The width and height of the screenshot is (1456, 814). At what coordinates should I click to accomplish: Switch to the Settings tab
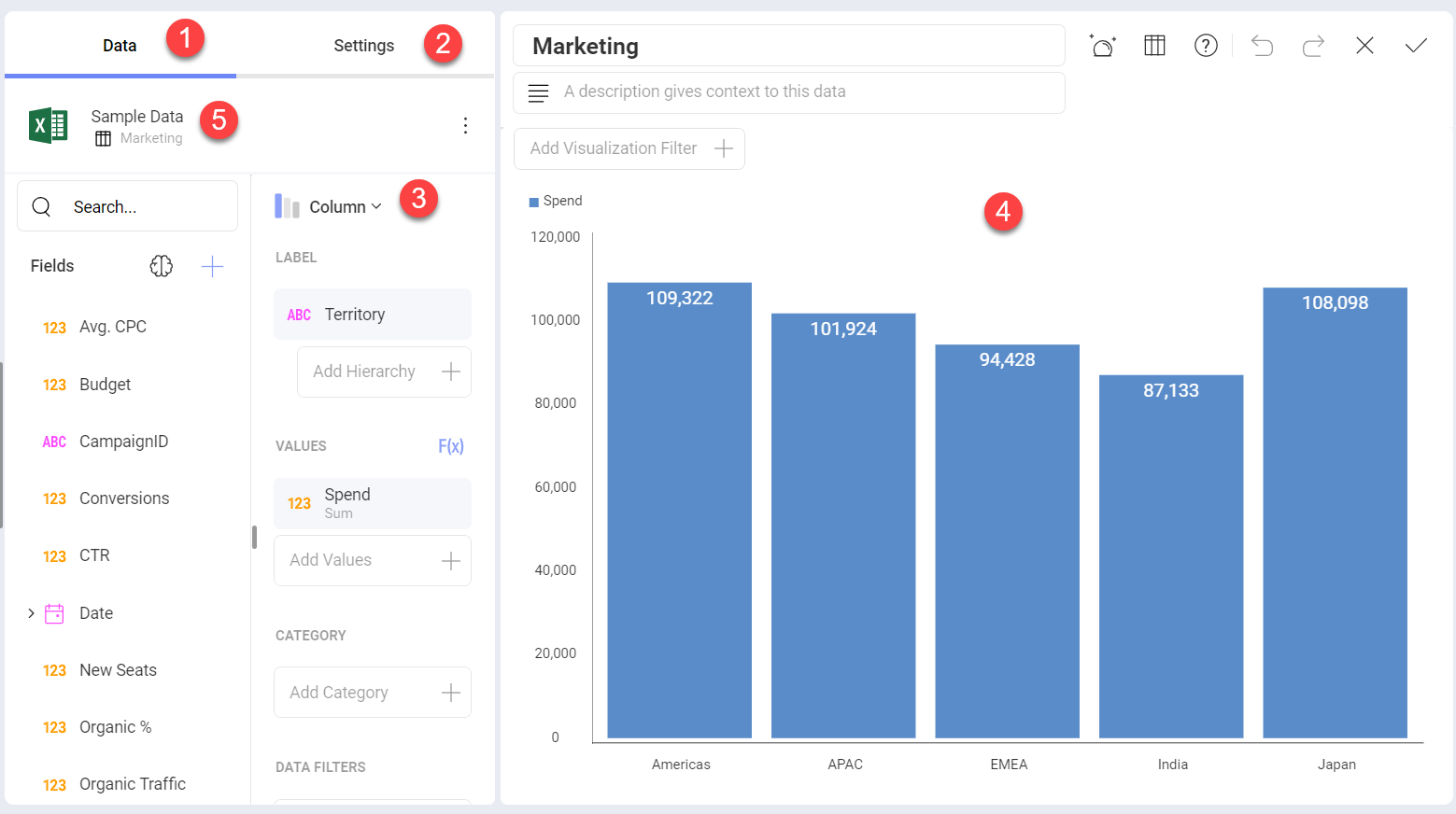(x=363, y=45)
